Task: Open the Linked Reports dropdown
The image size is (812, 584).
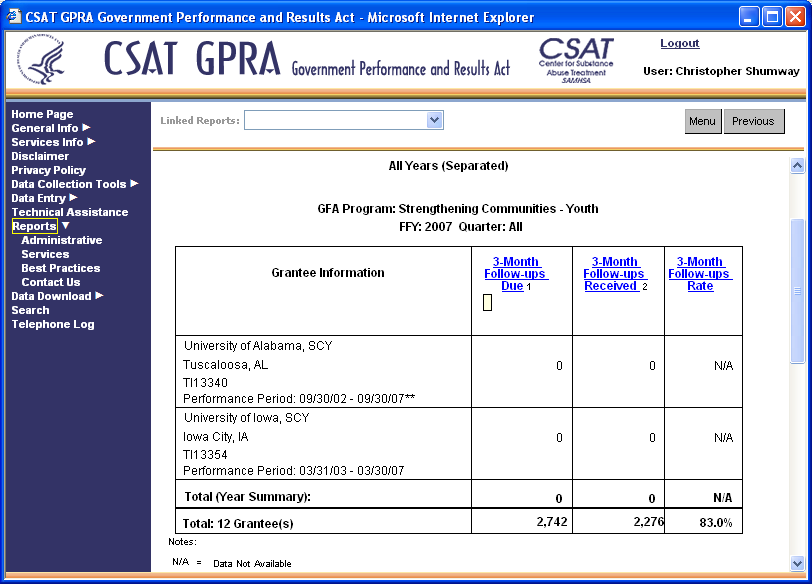Action: [434, 120]
